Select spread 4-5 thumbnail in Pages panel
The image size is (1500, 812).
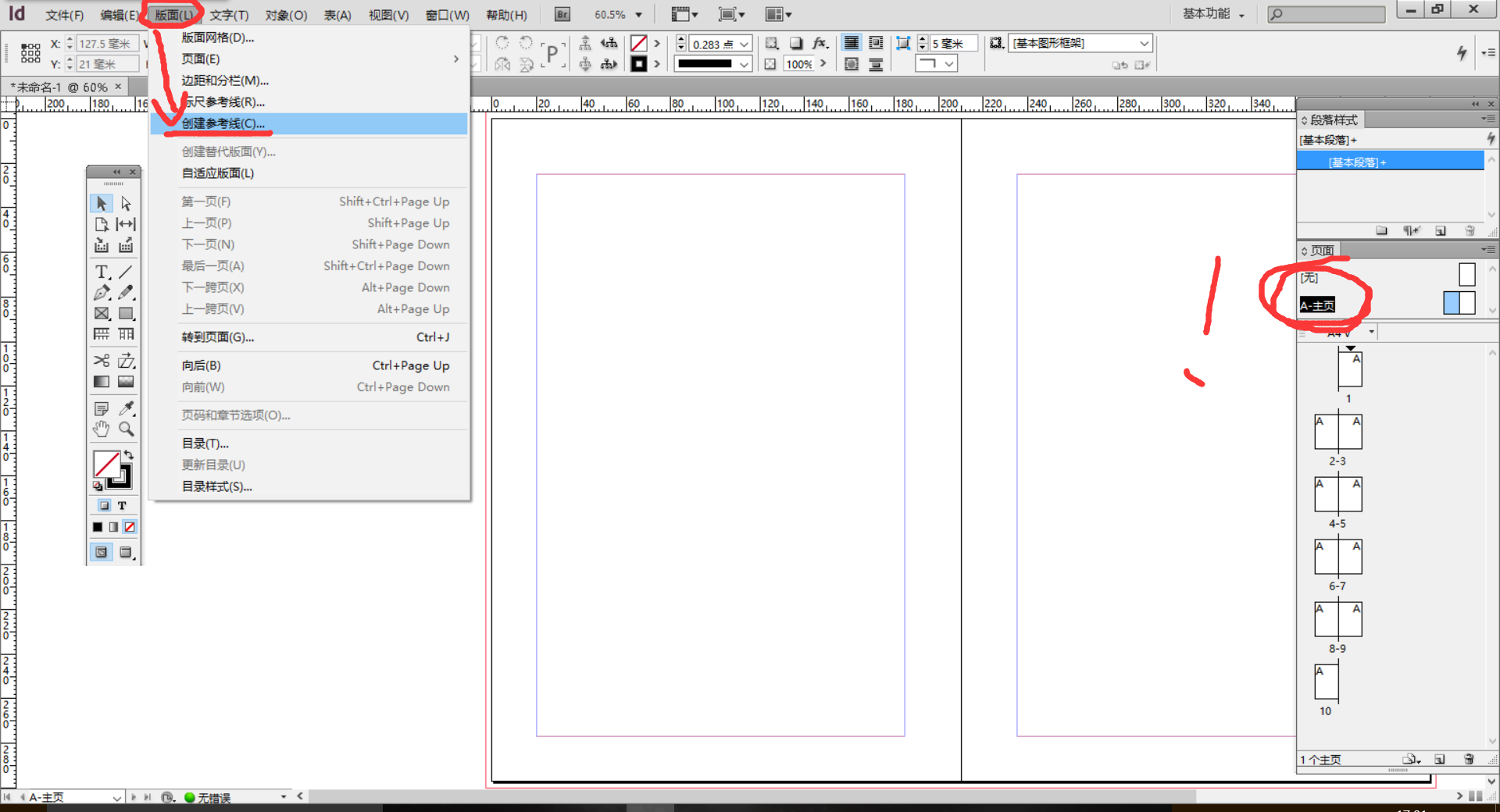(1337, 494)
